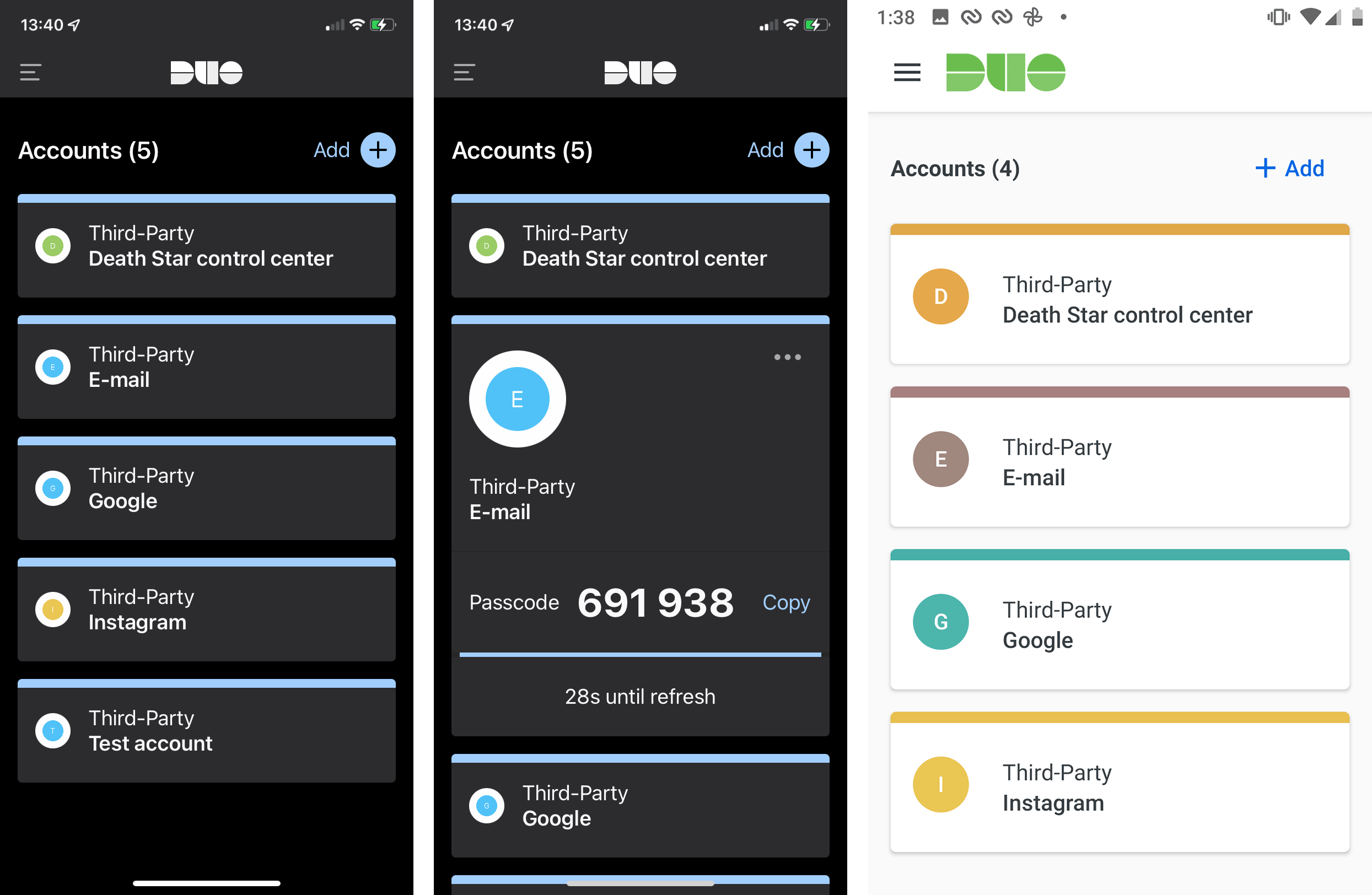Viewport: 1372px width, 895px height.
Task: Copy the passcode 691 938
Action: pyautogui.click(x=786, y=602)
